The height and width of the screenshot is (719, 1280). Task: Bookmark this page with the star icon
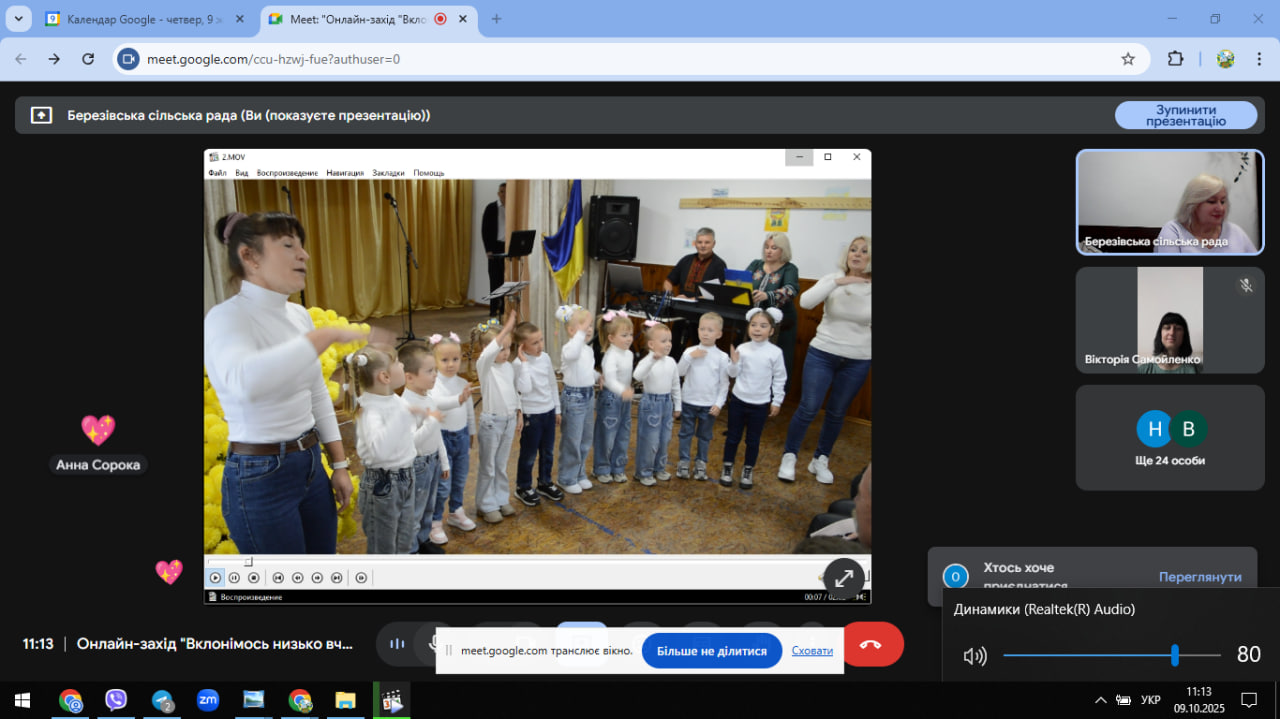[1128, 59]
